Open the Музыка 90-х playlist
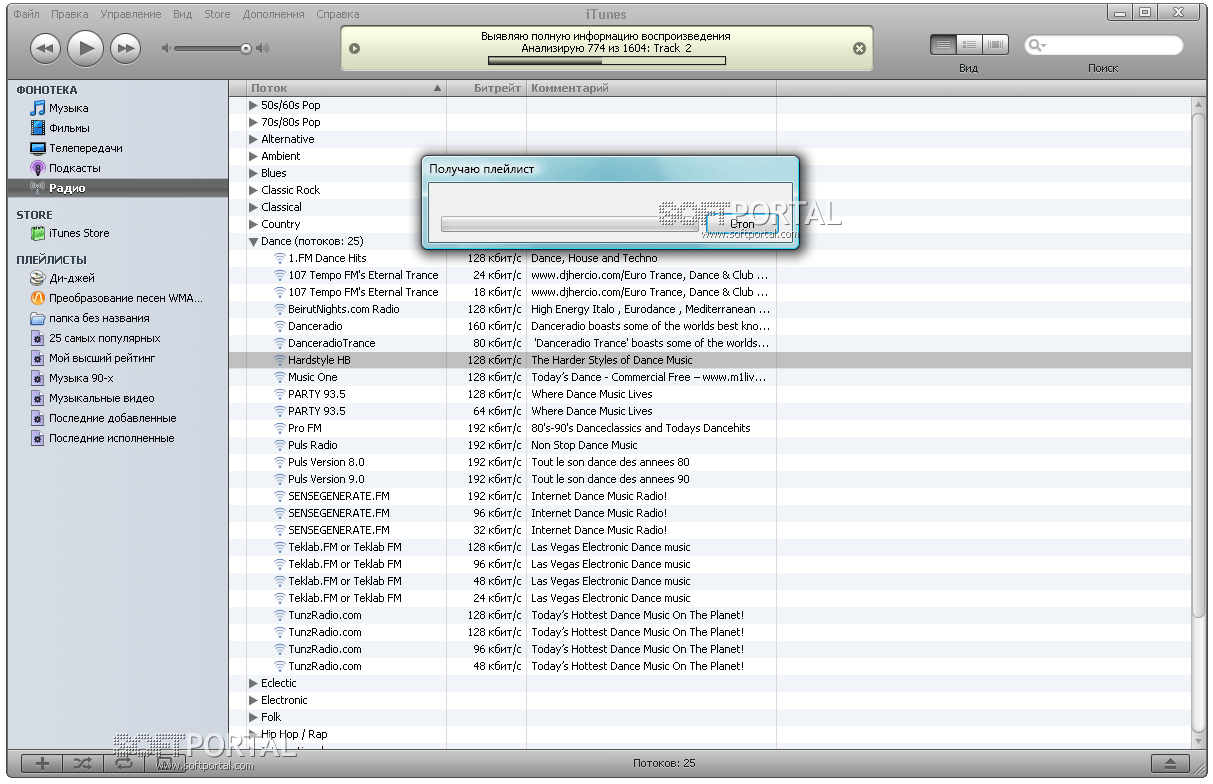Screen dimensions: 1213x784 pyautogui.click(x=81, y=378)
